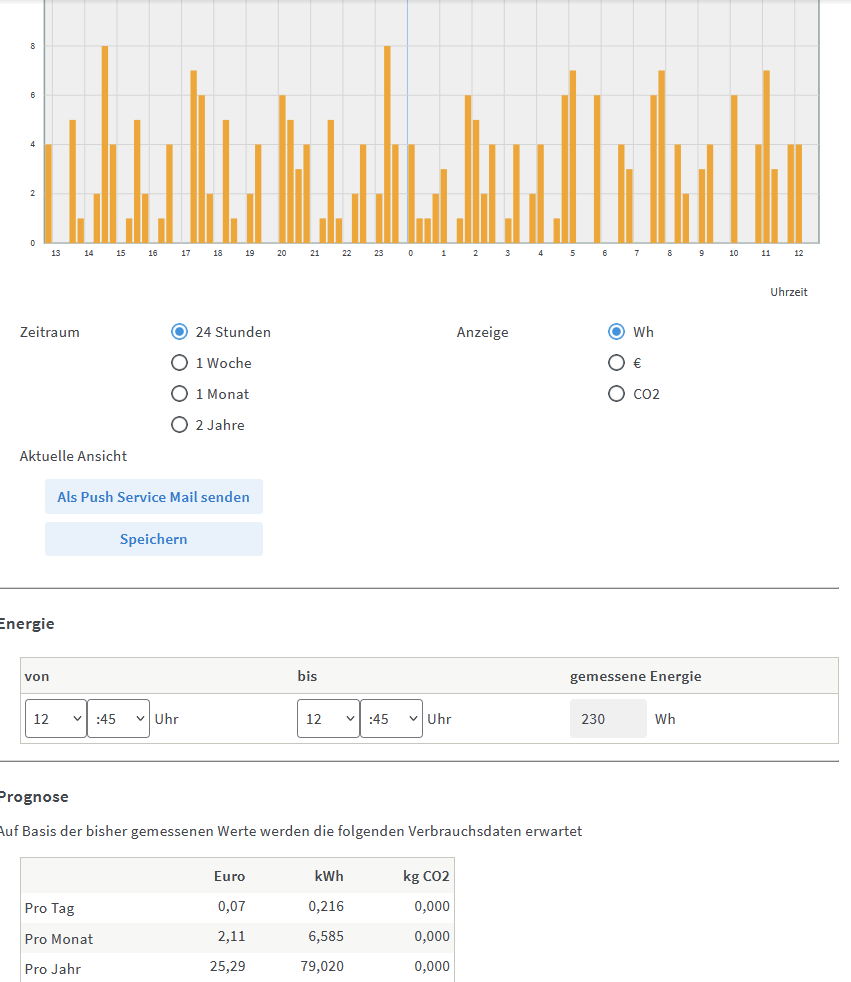
Task: Switch period to 2 Jahre
Action: [x=179, y=425]
